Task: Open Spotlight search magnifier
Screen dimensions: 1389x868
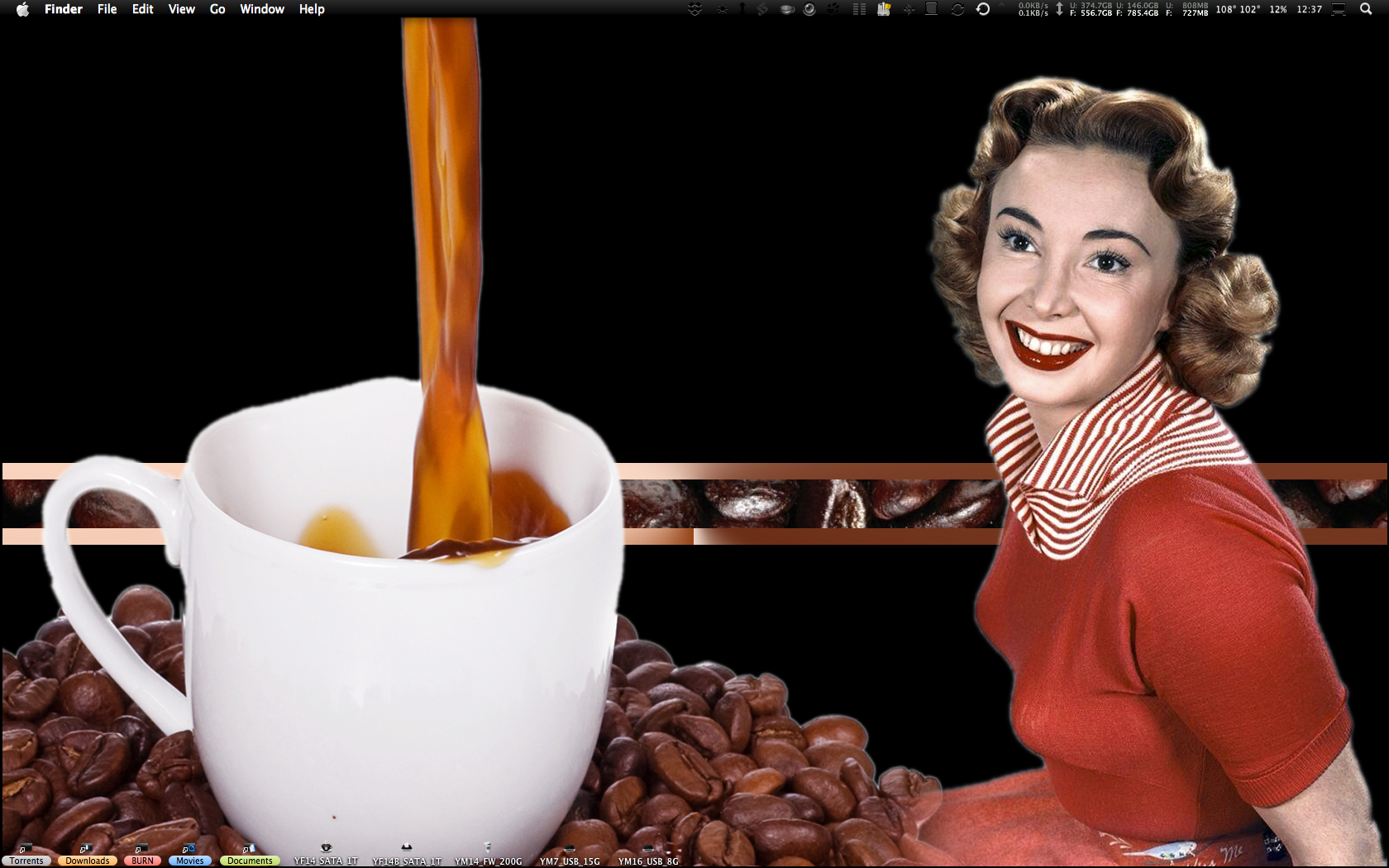Action: 1366,9
